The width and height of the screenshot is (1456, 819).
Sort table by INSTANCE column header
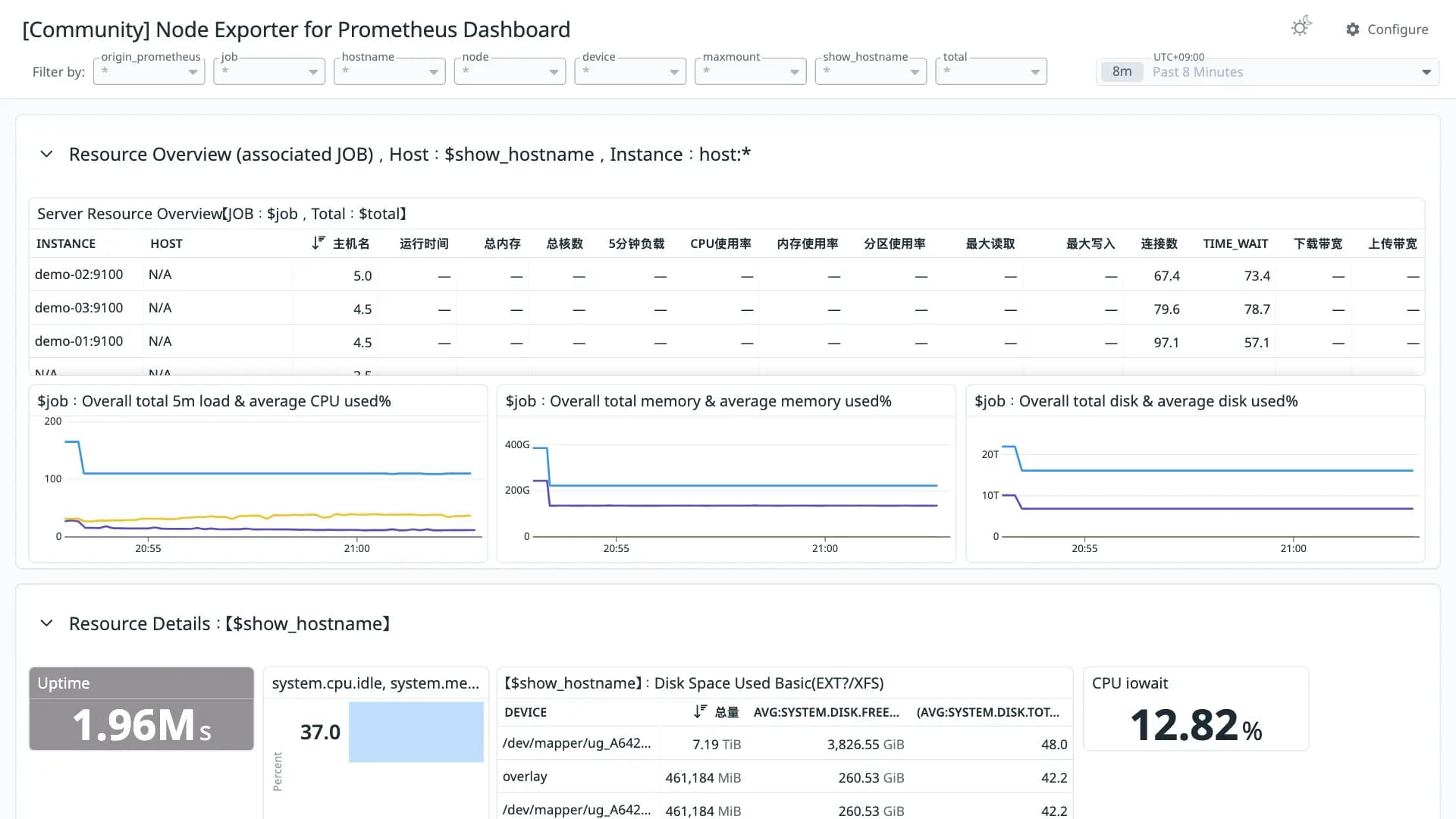tap(66, 243)
